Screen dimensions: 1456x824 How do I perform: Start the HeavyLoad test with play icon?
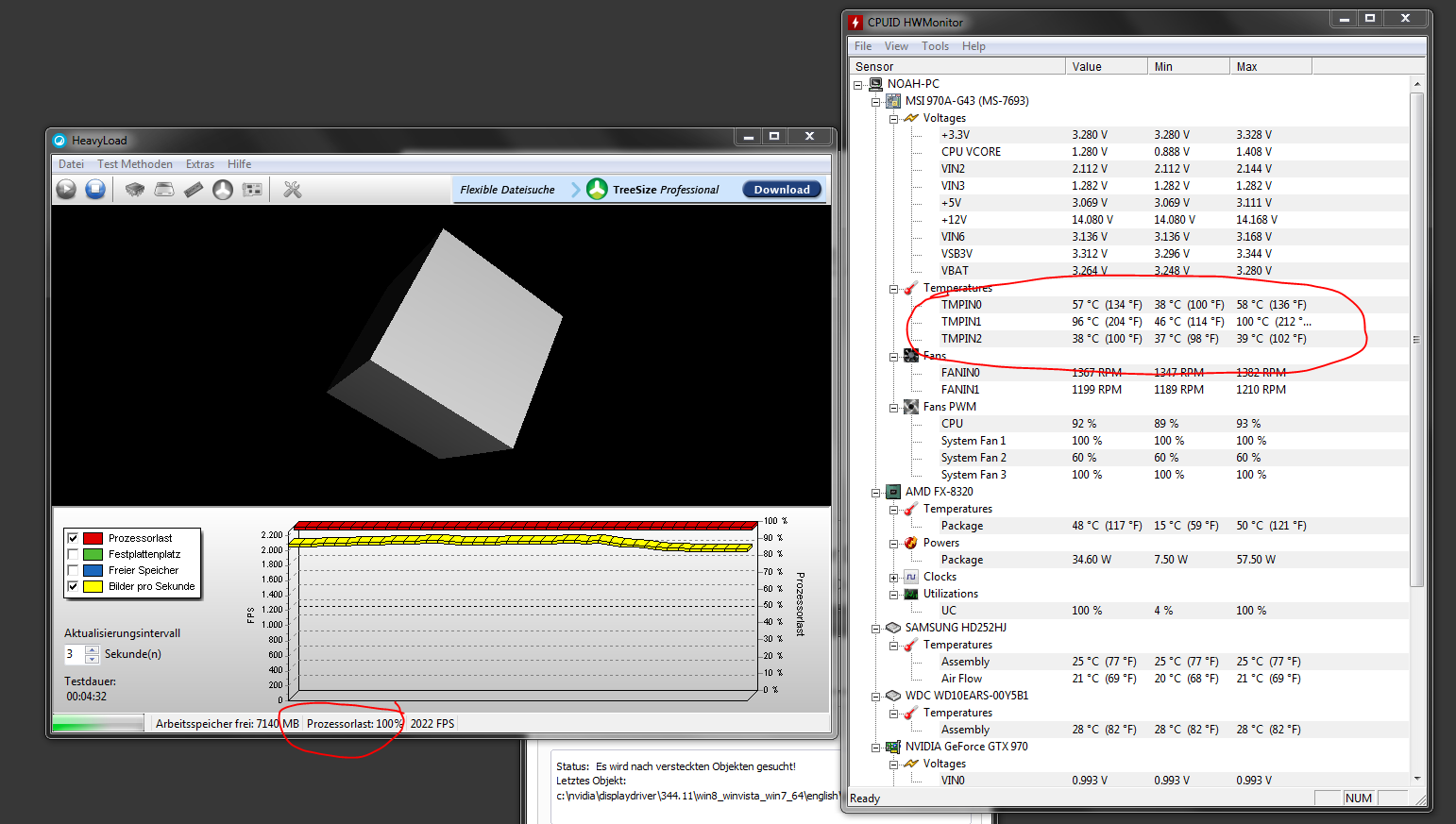(66, 190)
